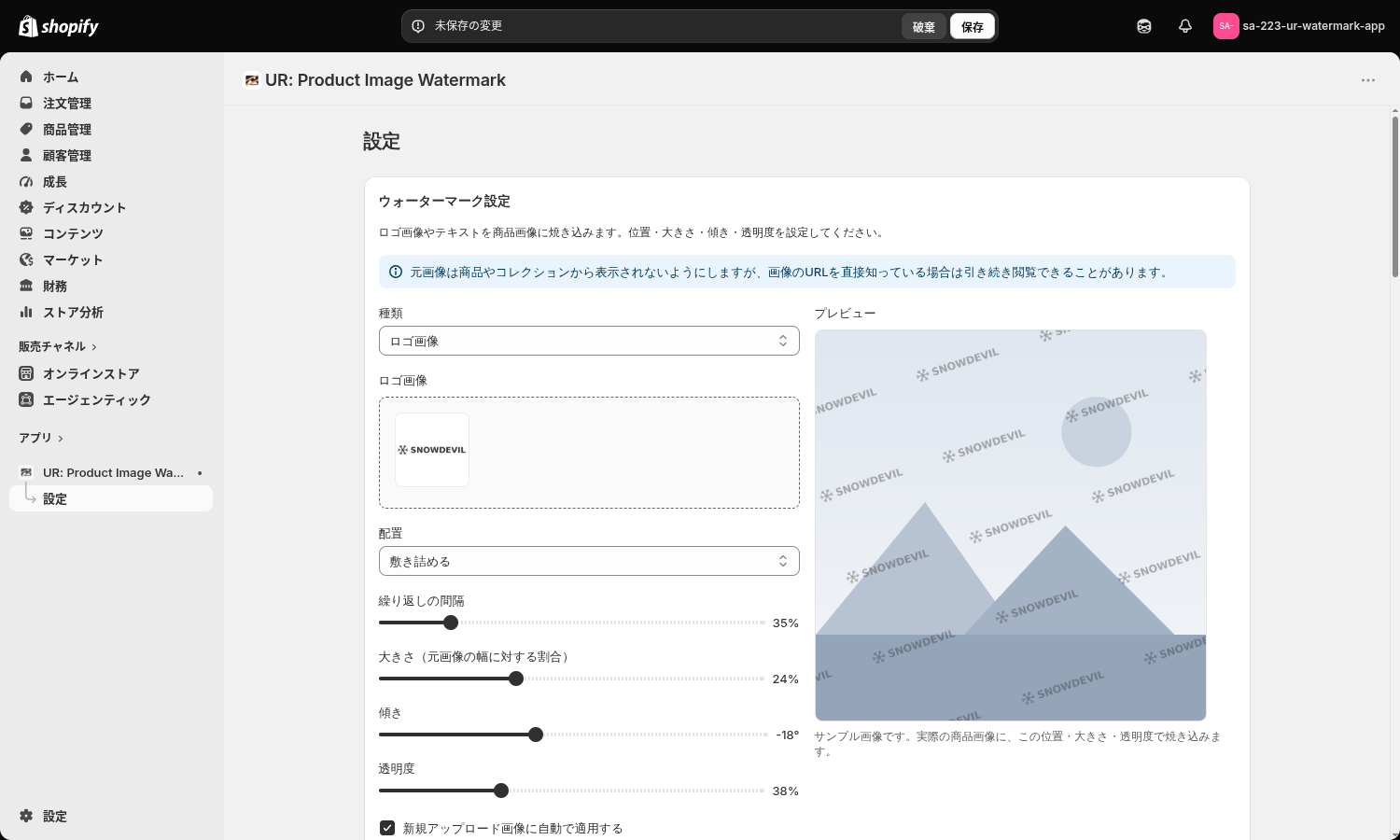Click the info icon in the blue notice banner
The width and height of the screenshot is (1400, 840).
click(396, 272)
